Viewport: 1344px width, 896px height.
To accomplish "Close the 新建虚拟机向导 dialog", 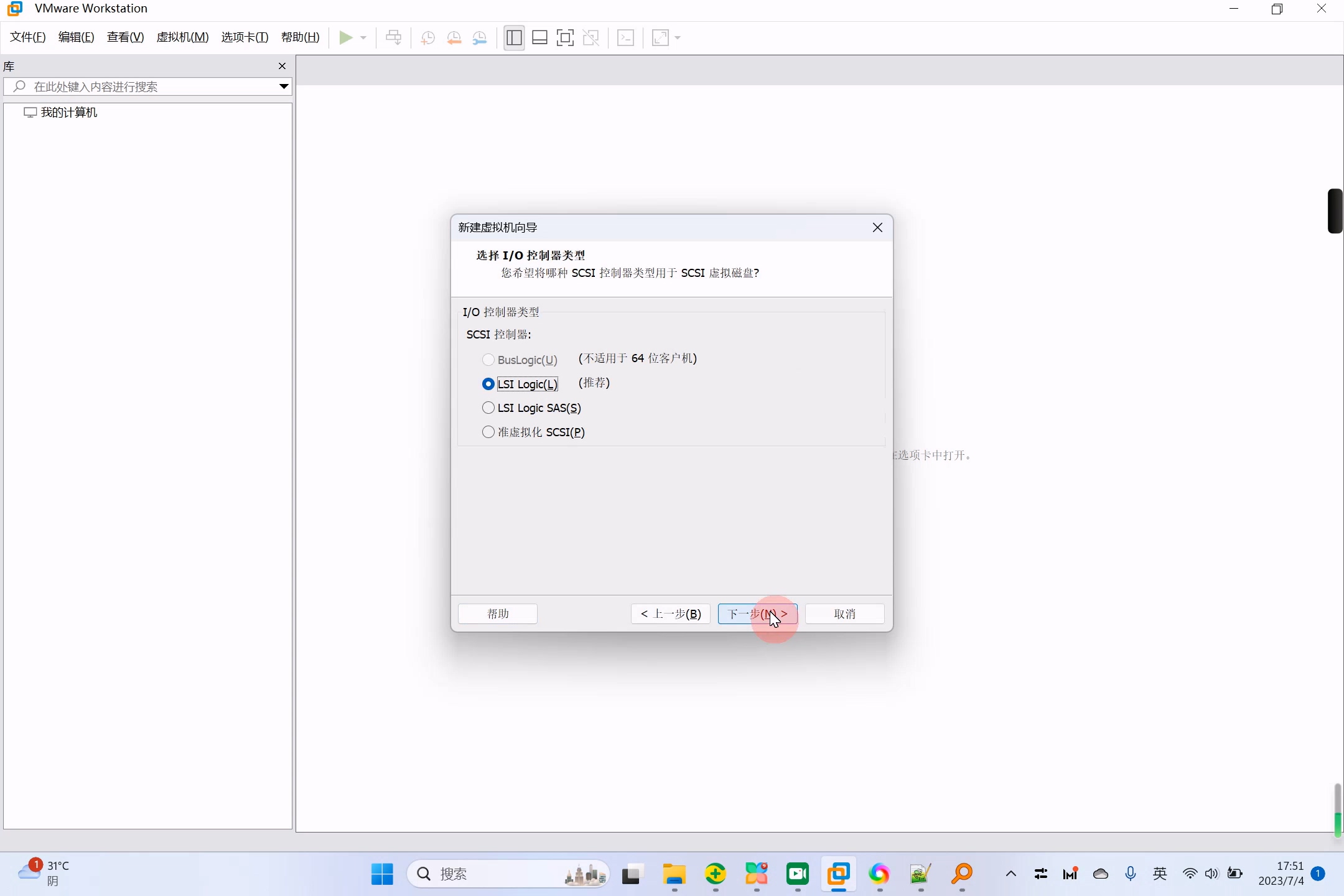I will tap(877, 228).
